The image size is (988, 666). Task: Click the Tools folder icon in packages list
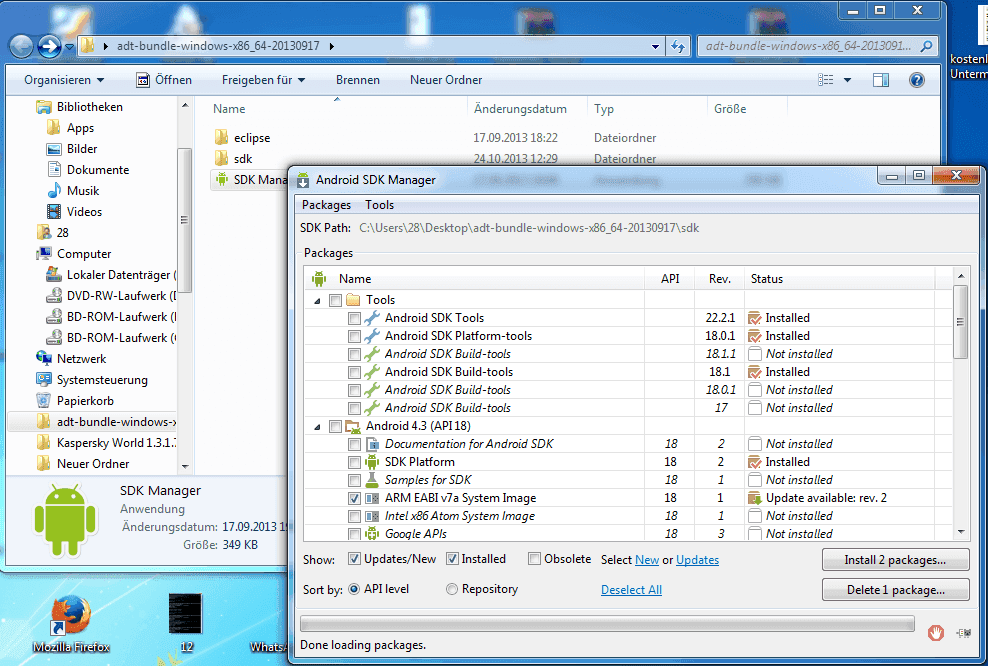click(353, 300)
